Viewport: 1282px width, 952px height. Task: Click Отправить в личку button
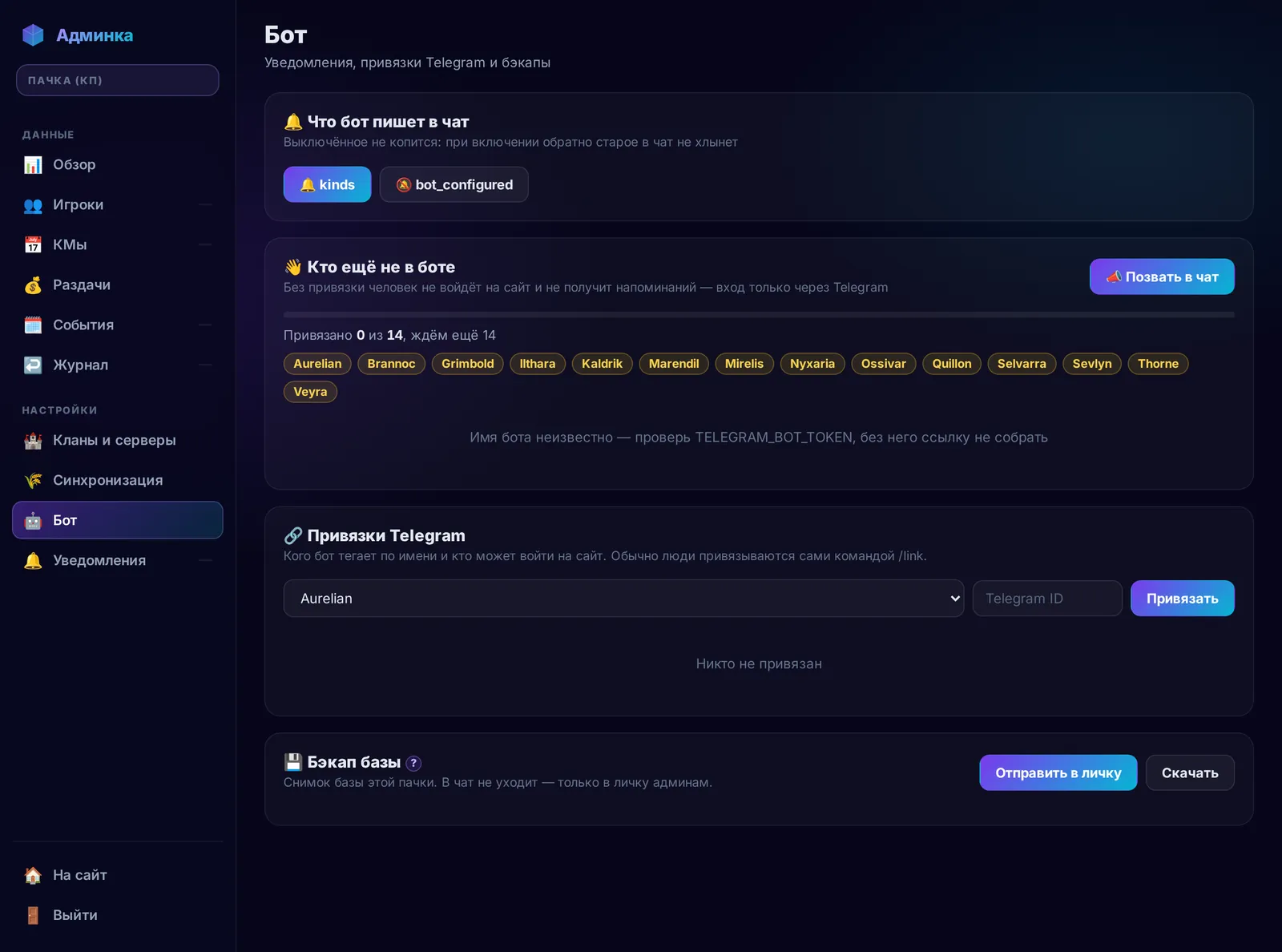(1058, 772)
